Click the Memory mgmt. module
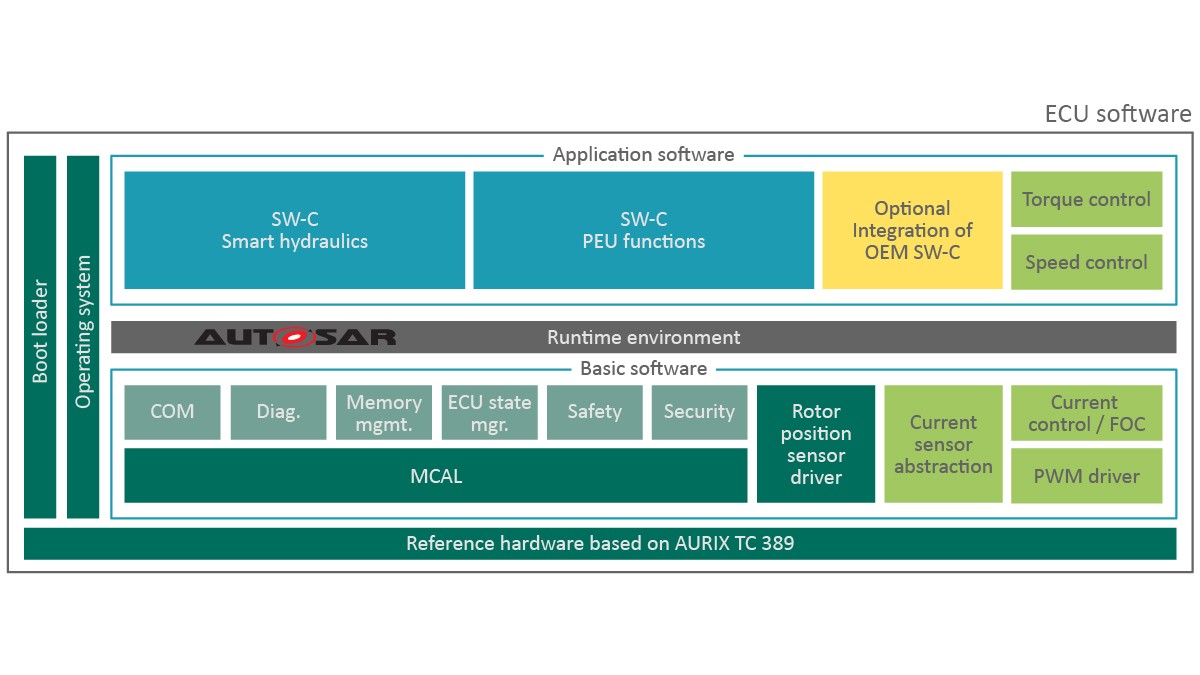Viewport: 1200px width, 675px height. [384, 412]
